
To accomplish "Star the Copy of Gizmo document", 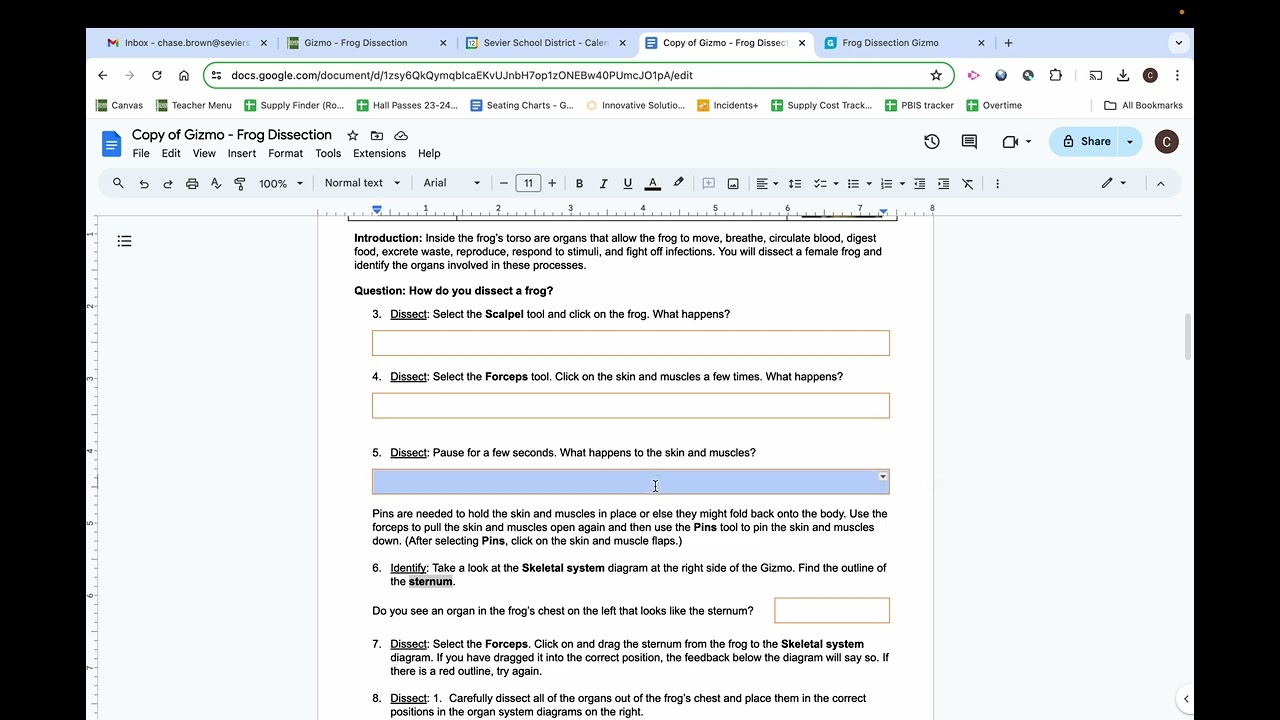I will pos(352,135).
